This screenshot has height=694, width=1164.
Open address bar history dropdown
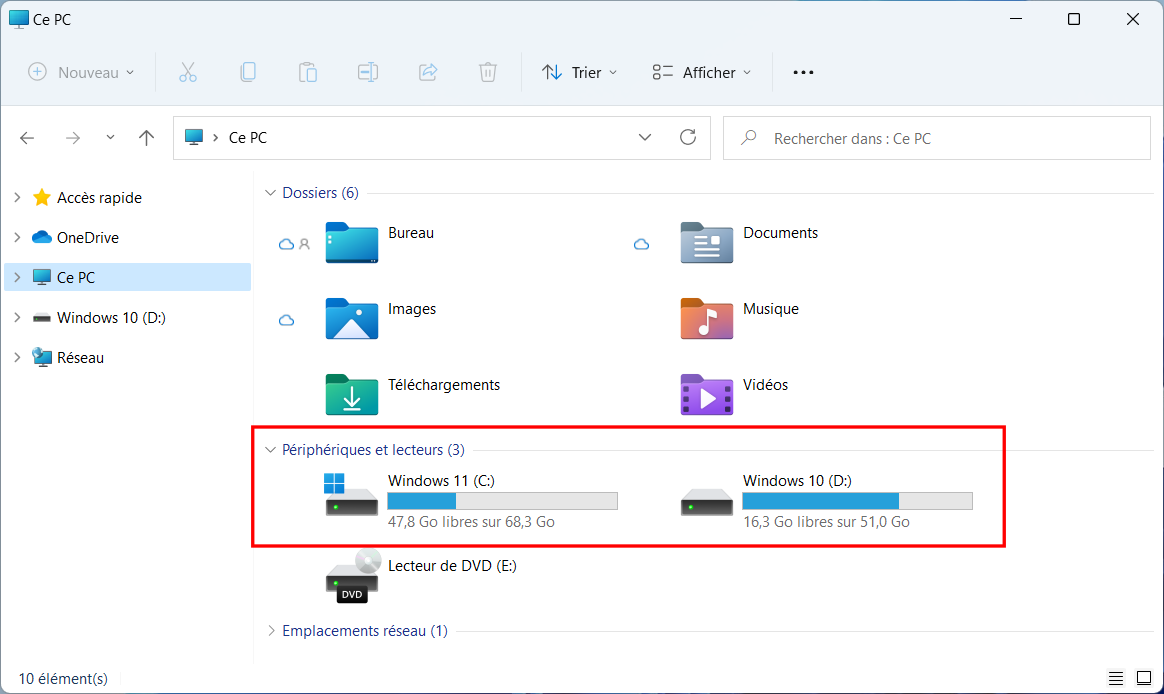[x=645, y=137]
